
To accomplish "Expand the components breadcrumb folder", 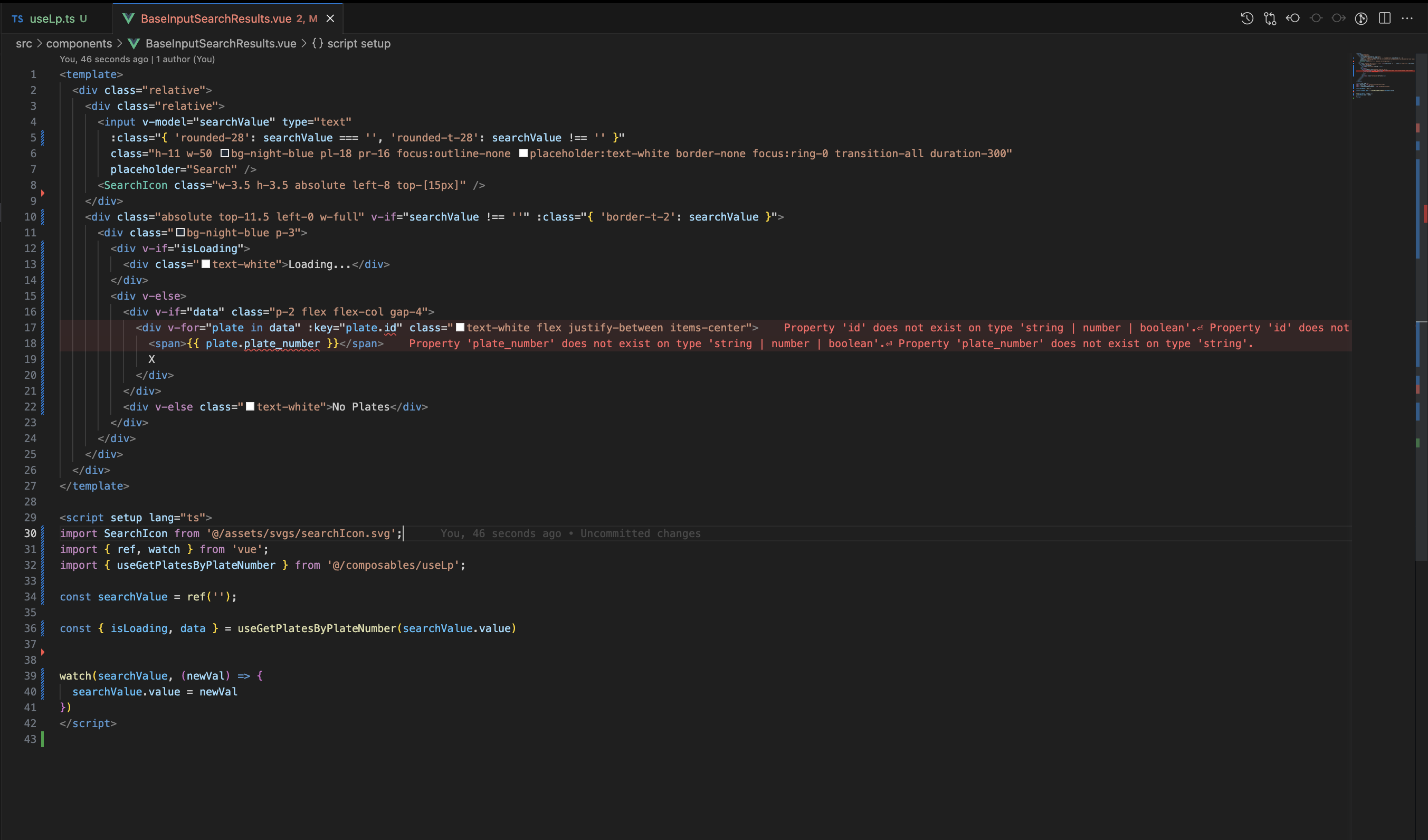I will click(x=79, y=44).
